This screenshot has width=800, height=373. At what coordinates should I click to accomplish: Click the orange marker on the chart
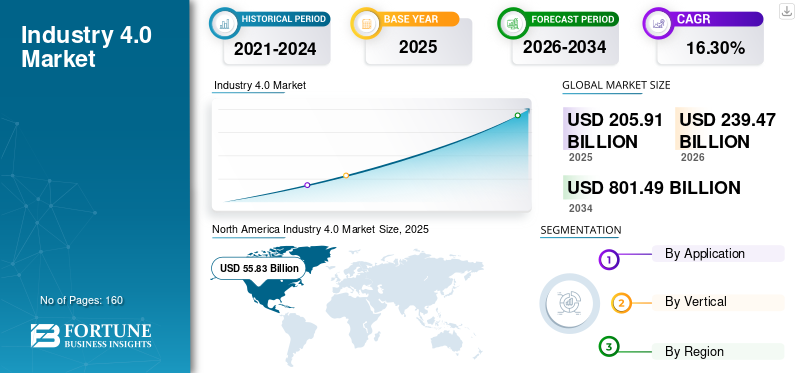[346, 175]
